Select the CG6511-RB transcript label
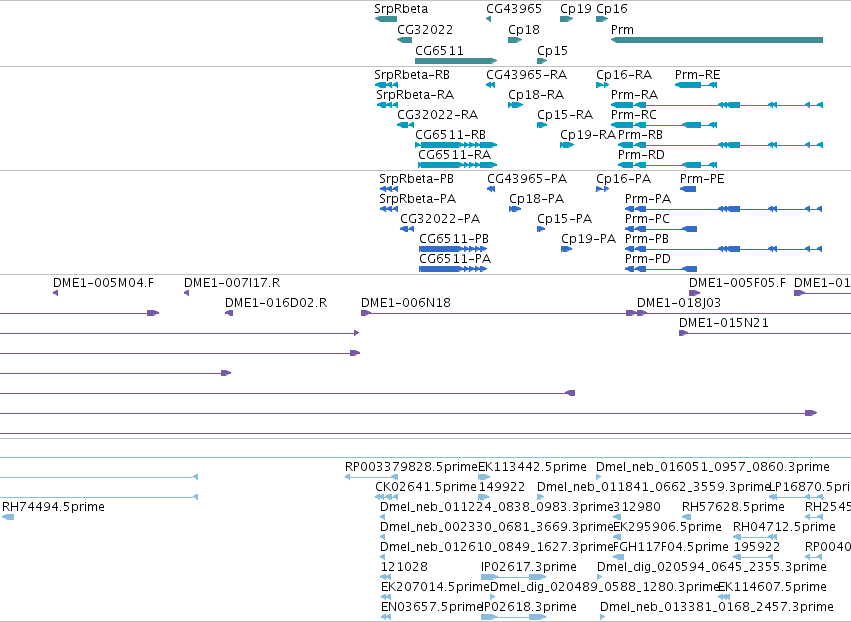Image resolution: width=851 pixels, height=622 pixels. tap(450, 135)
